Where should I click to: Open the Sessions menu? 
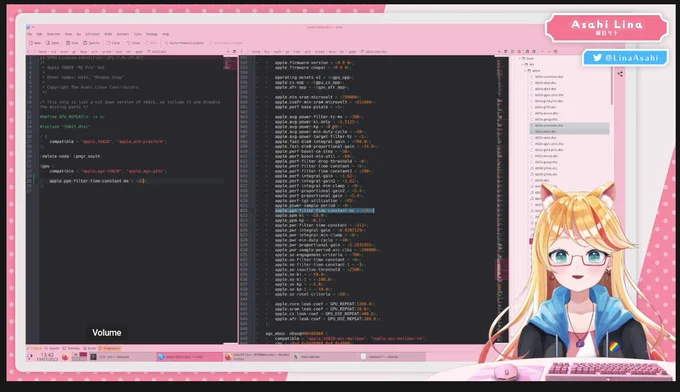[x=123, y=34]
